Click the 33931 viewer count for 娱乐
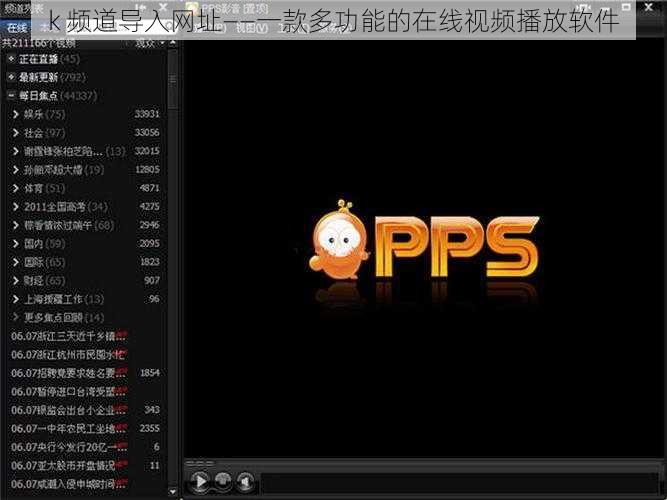 click(147, 114)
